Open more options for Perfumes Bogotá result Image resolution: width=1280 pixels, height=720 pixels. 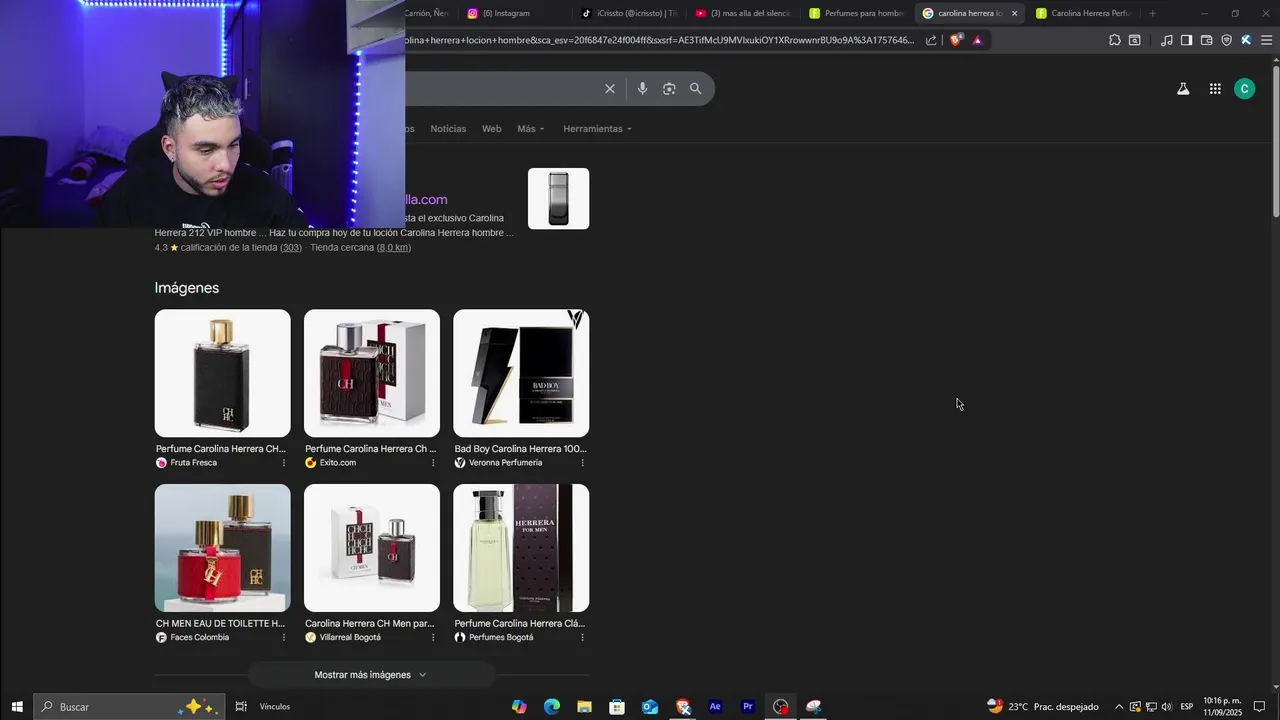click(x=582, y=638)
